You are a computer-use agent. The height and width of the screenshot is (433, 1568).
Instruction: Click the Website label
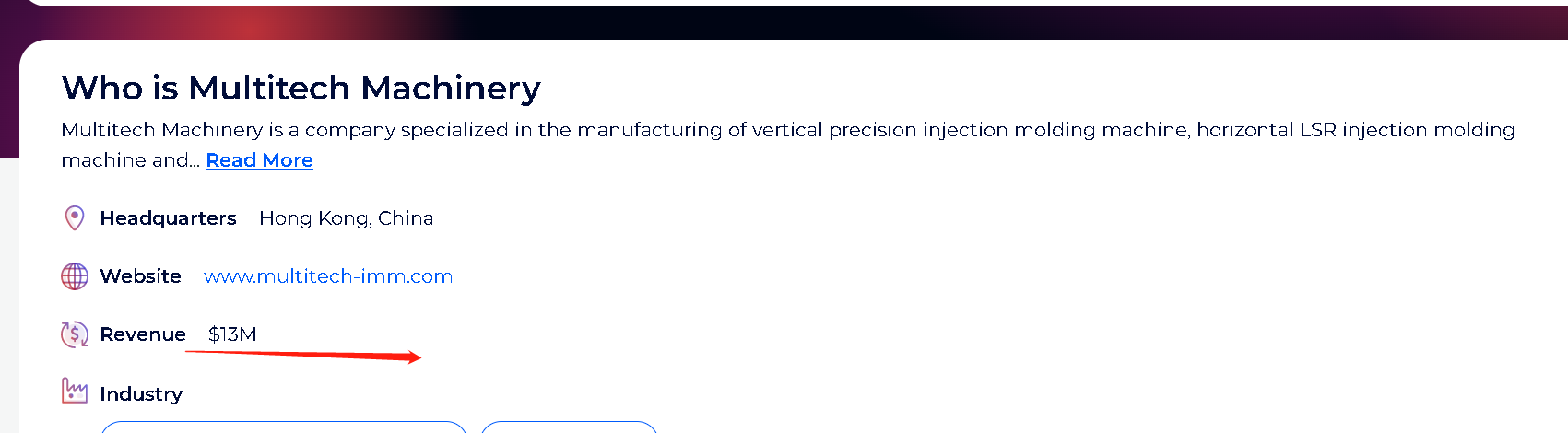click(140, 276)
